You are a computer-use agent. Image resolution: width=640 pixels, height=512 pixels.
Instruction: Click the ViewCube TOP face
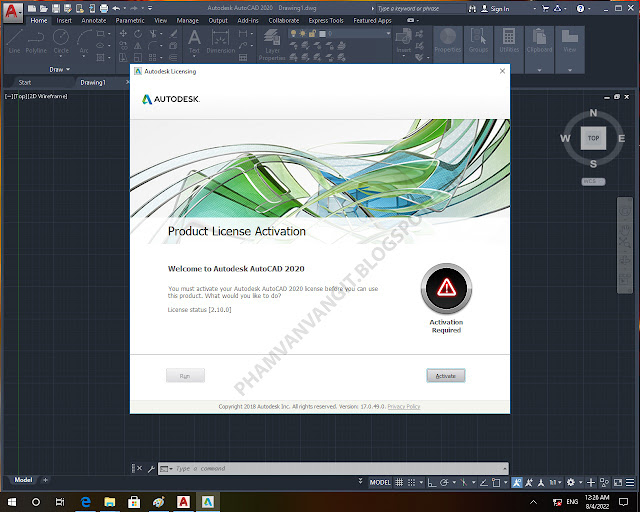593,138
